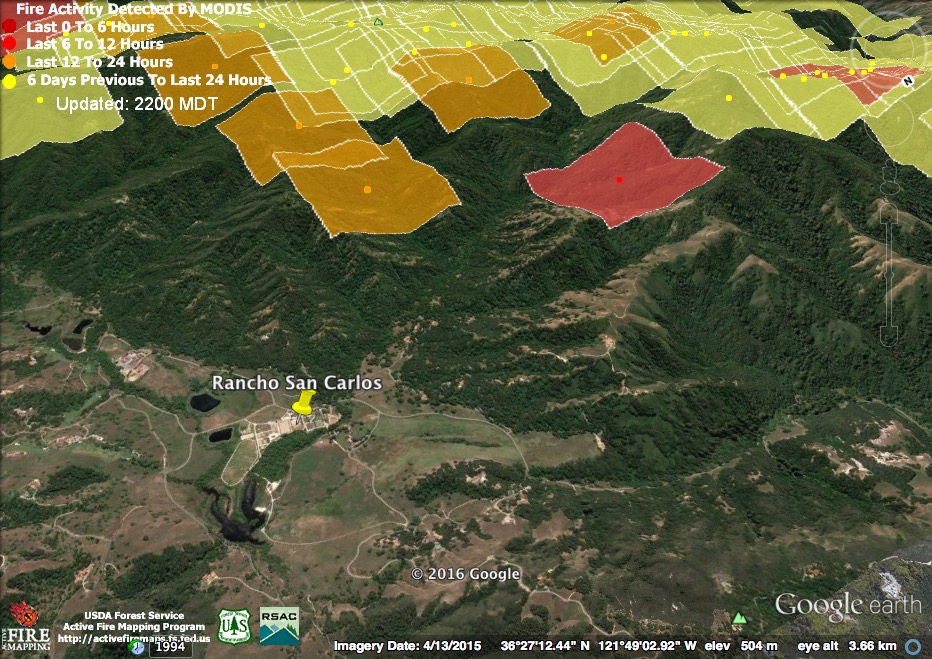Image resolution: width=932 pixels, height=659 pixels.
Task: Click the yellow Rancho San Carlos pushpin
Action: [x=304, y=403]
